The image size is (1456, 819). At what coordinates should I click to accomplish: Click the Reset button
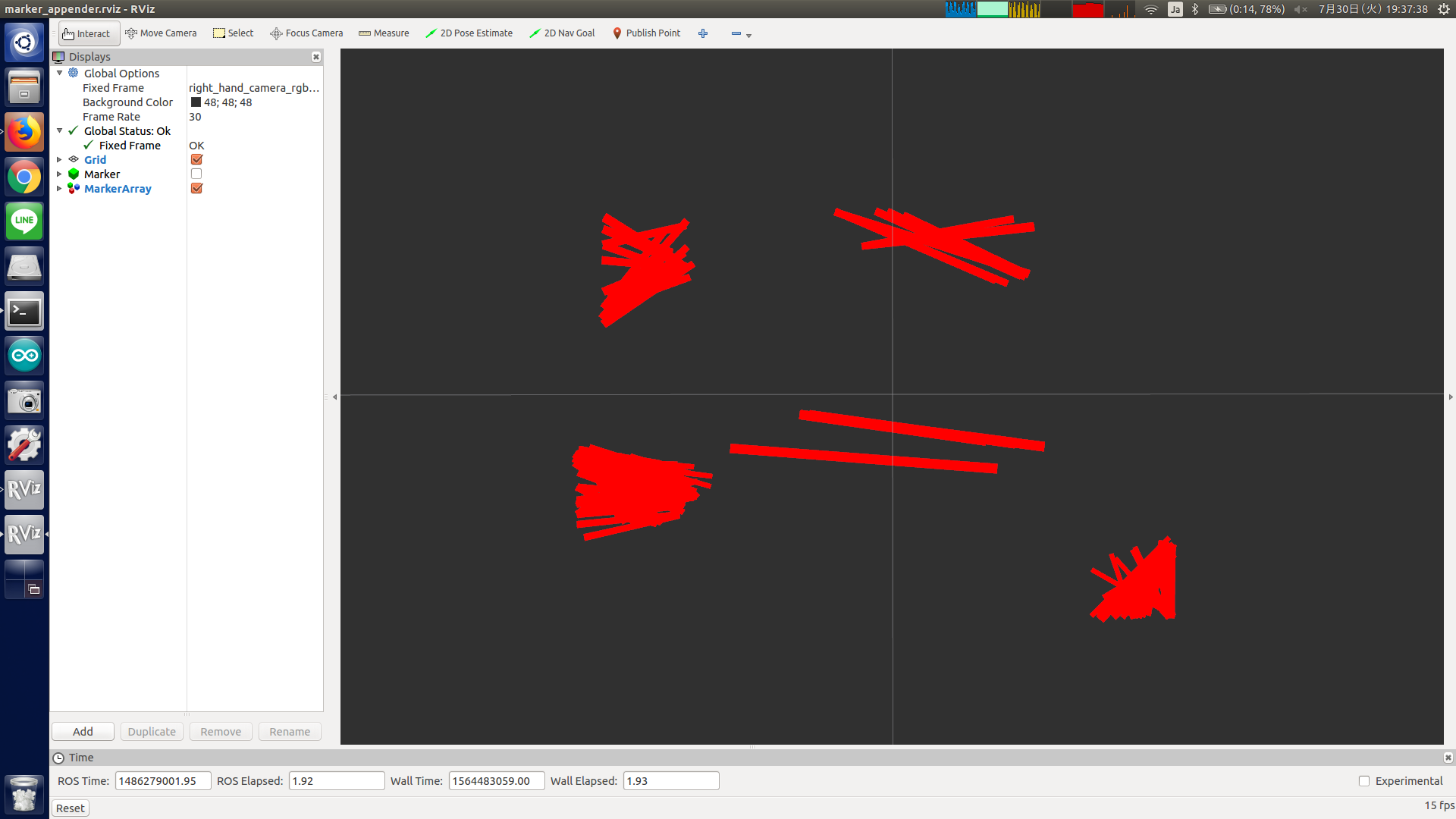tap(71, 808)
